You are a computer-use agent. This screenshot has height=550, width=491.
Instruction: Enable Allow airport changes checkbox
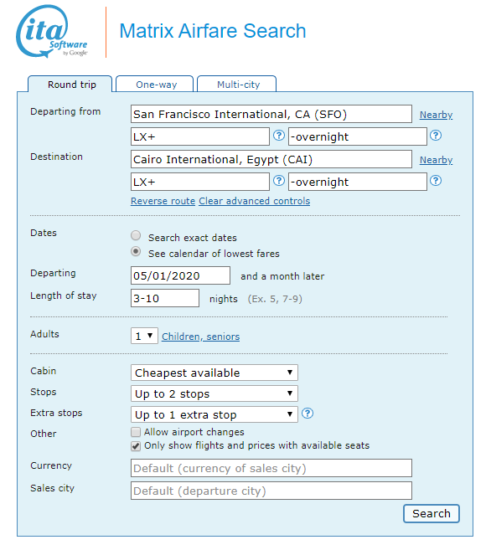coord(136,432)
